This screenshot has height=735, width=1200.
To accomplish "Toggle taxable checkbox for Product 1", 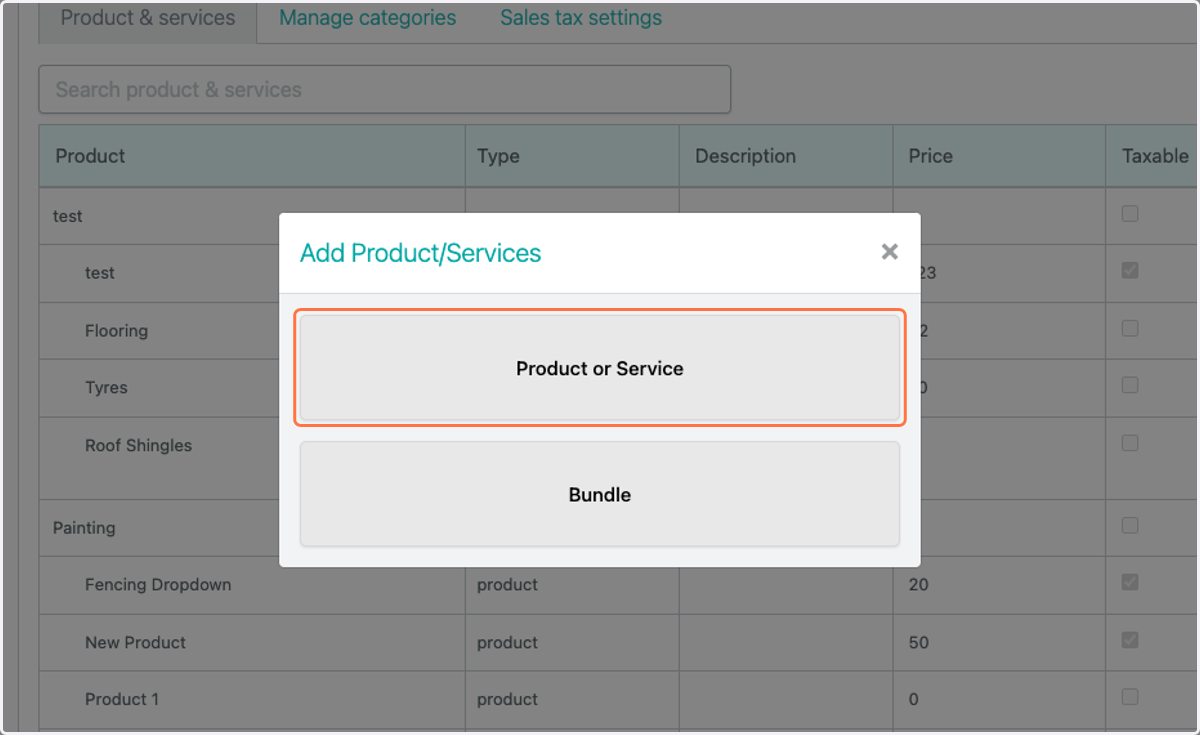I will tap(1130, 697).
